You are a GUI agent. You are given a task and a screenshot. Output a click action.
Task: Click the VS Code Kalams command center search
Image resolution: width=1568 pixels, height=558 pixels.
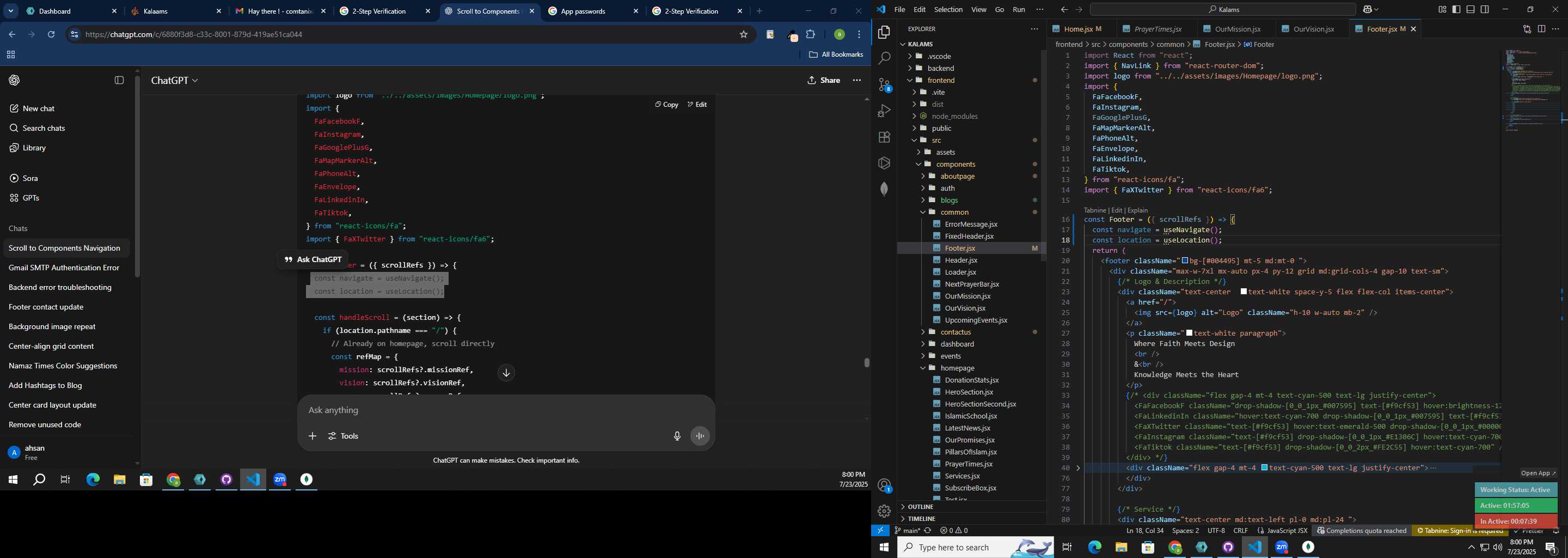pyautogui.click(x=1223, y=9)
